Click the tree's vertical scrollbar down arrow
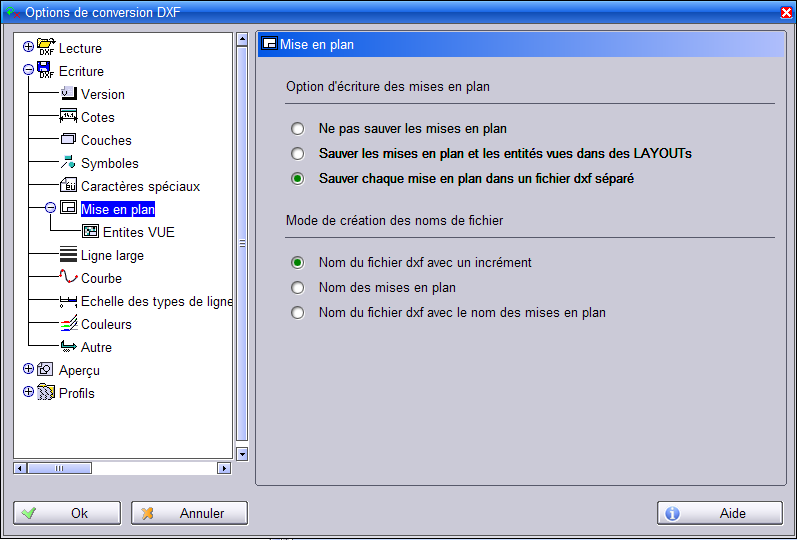 coord(241,454)
